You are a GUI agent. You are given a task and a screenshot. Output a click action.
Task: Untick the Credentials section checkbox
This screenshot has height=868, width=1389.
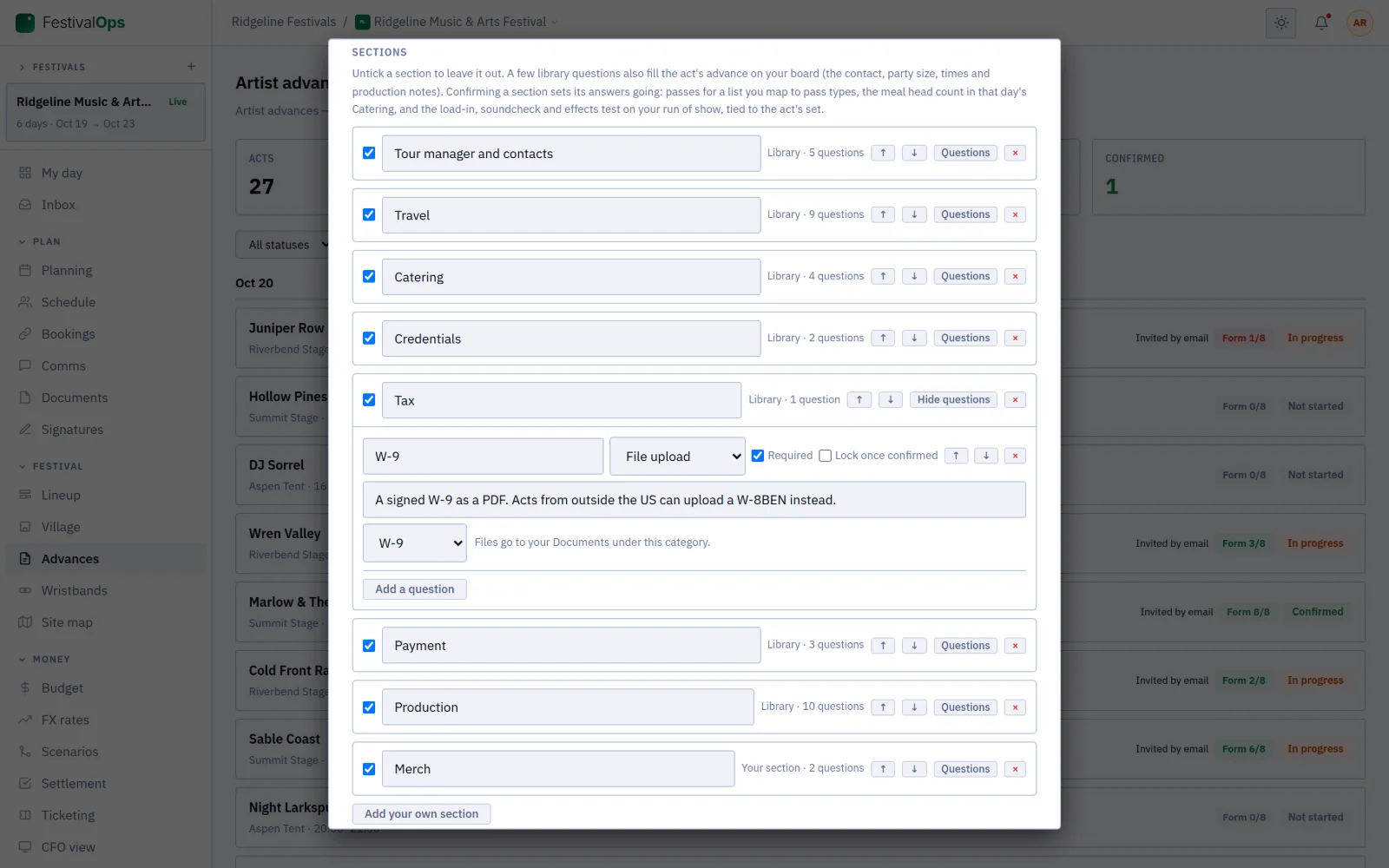click(369, 338)
